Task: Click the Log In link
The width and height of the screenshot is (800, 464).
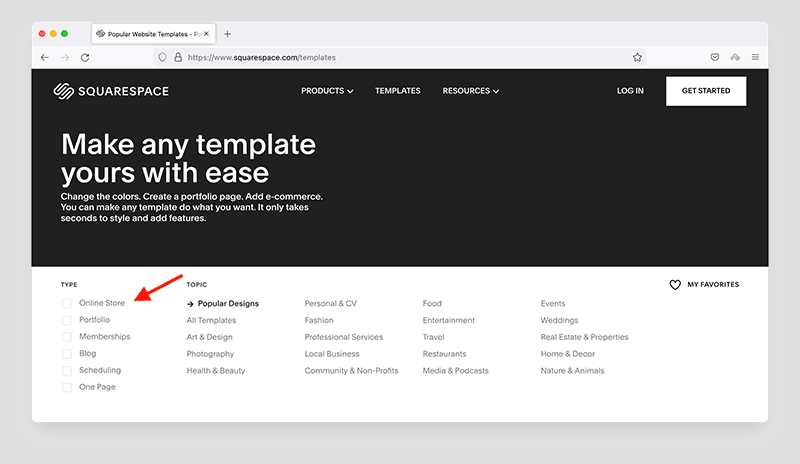Action: (x=630, y=91)
